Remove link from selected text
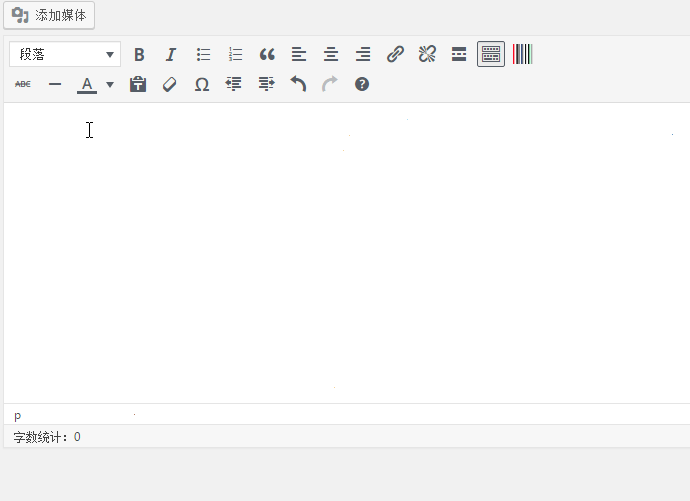Image resolution: width=690 pixels, height=501 pixels. (x=427, y=54)
